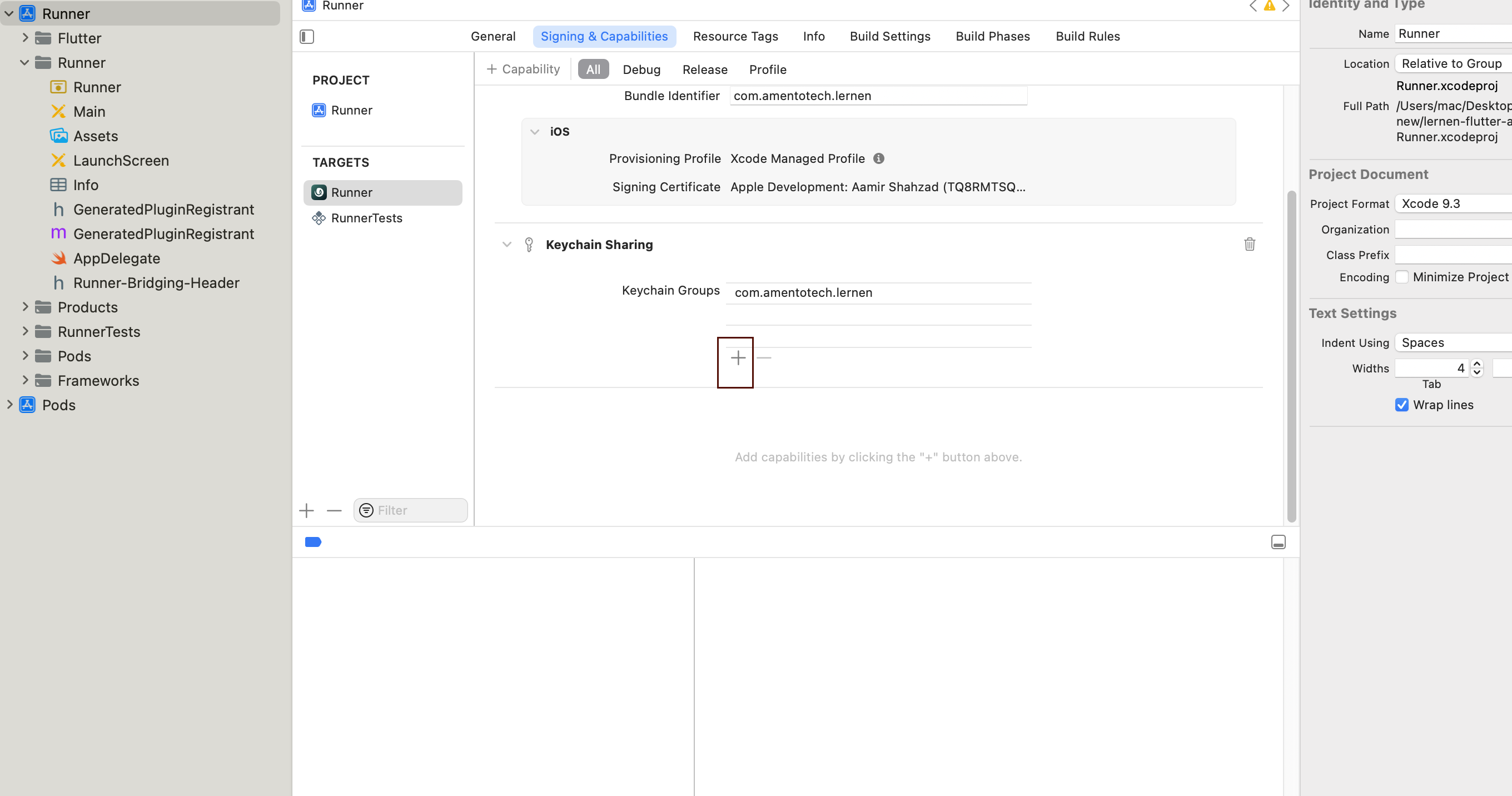Image resolution: width=1512 pixels, height=796 pixels.
Task: Open the Project Format dropdown
Action: coord(1453,203)
